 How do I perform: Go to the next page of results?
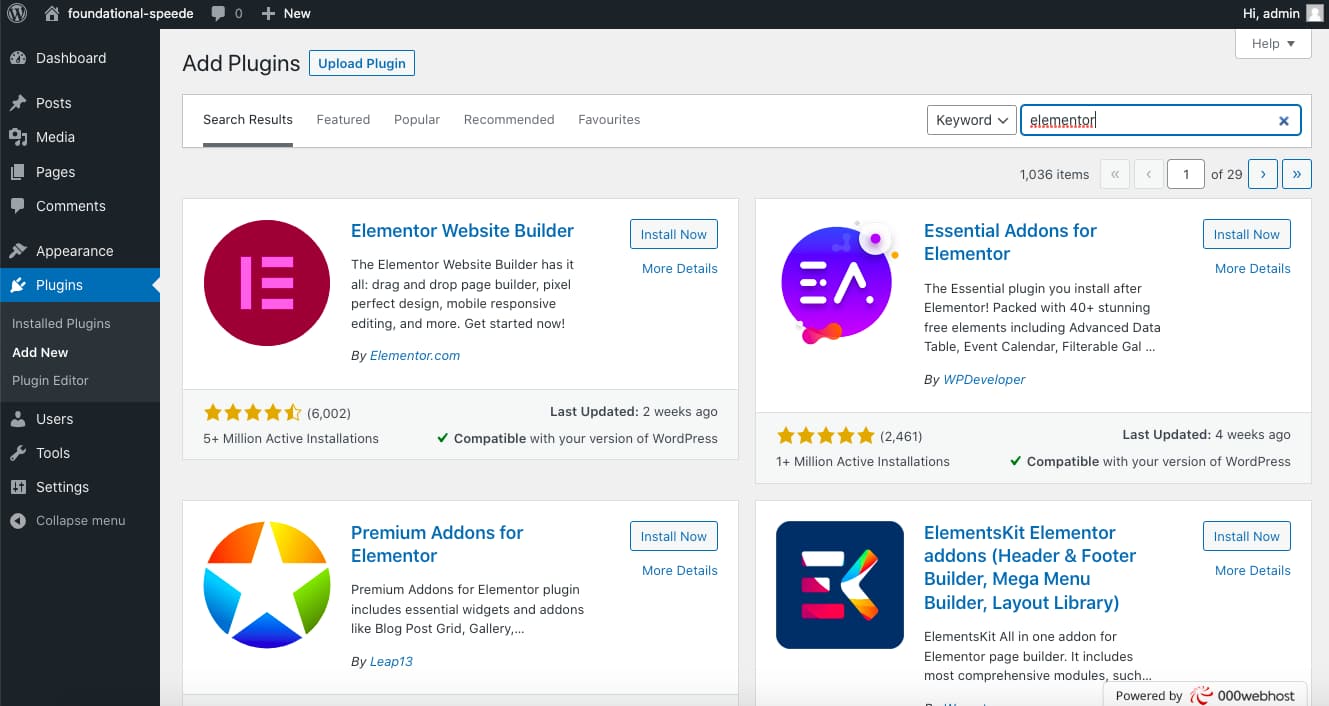(1262, 174)
